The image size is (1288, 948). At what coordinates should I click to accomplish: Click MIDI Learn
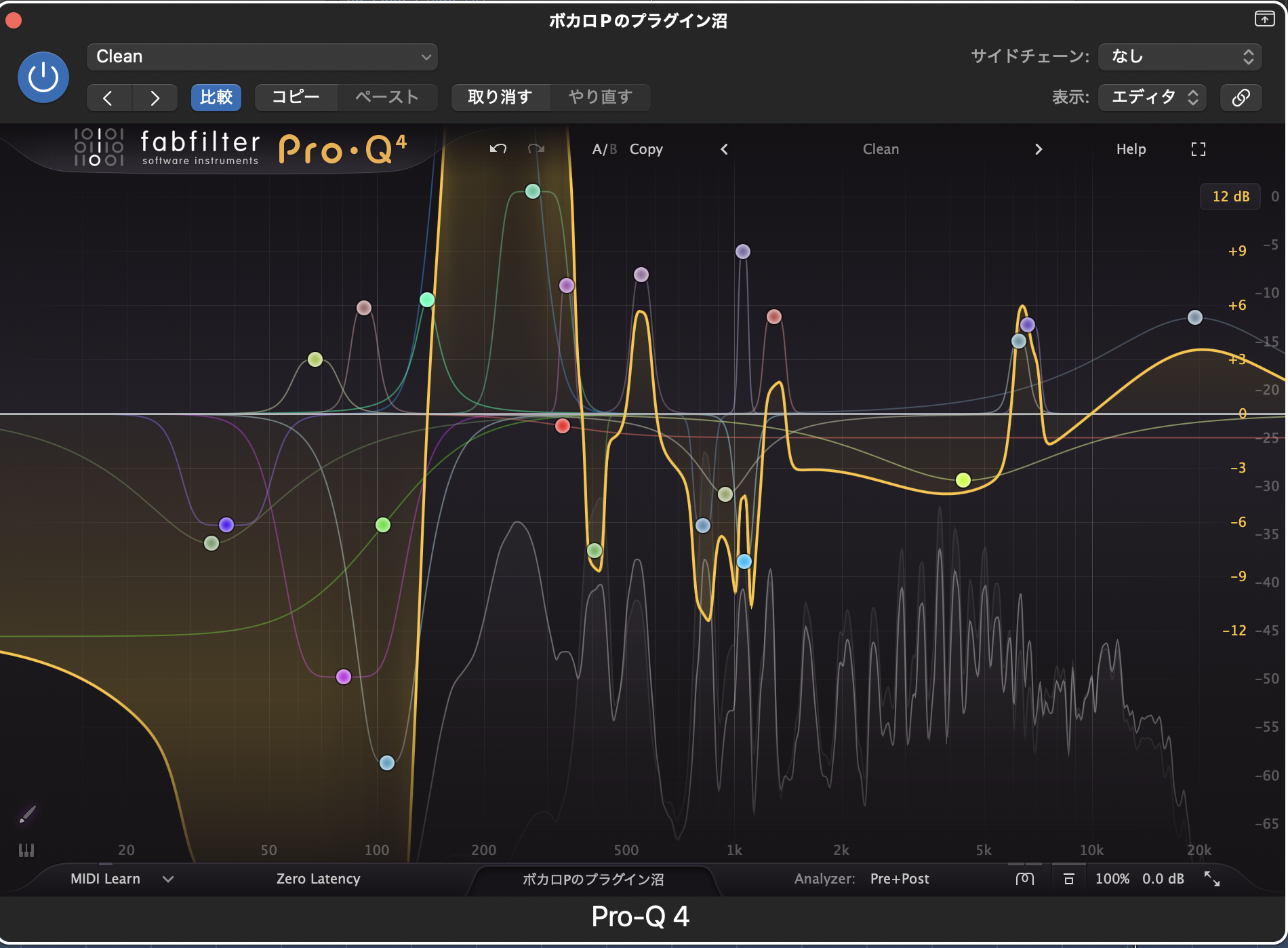point(105,879)
